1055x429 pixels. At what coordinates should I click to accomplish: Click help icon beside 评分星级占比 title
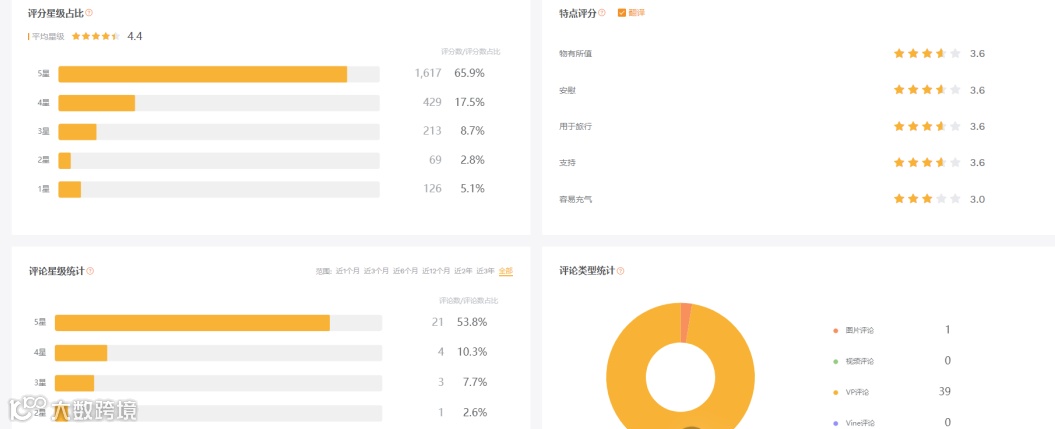[x=89, y=12]
